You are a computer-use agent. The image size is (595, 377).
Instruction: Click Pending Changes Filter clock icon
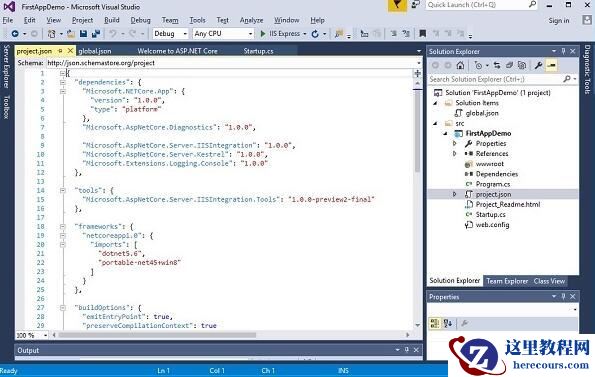click(x=478, y=65)
